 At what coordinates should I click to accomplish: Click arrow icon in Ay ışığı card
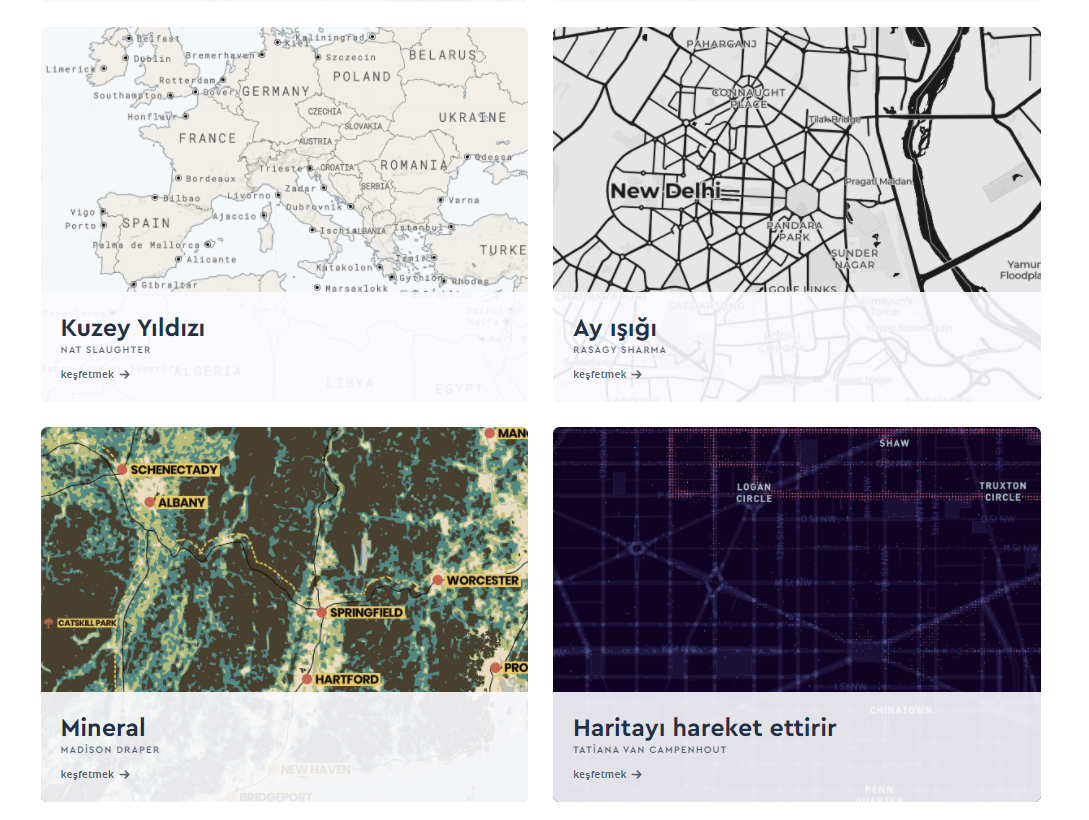pos(637,375)
